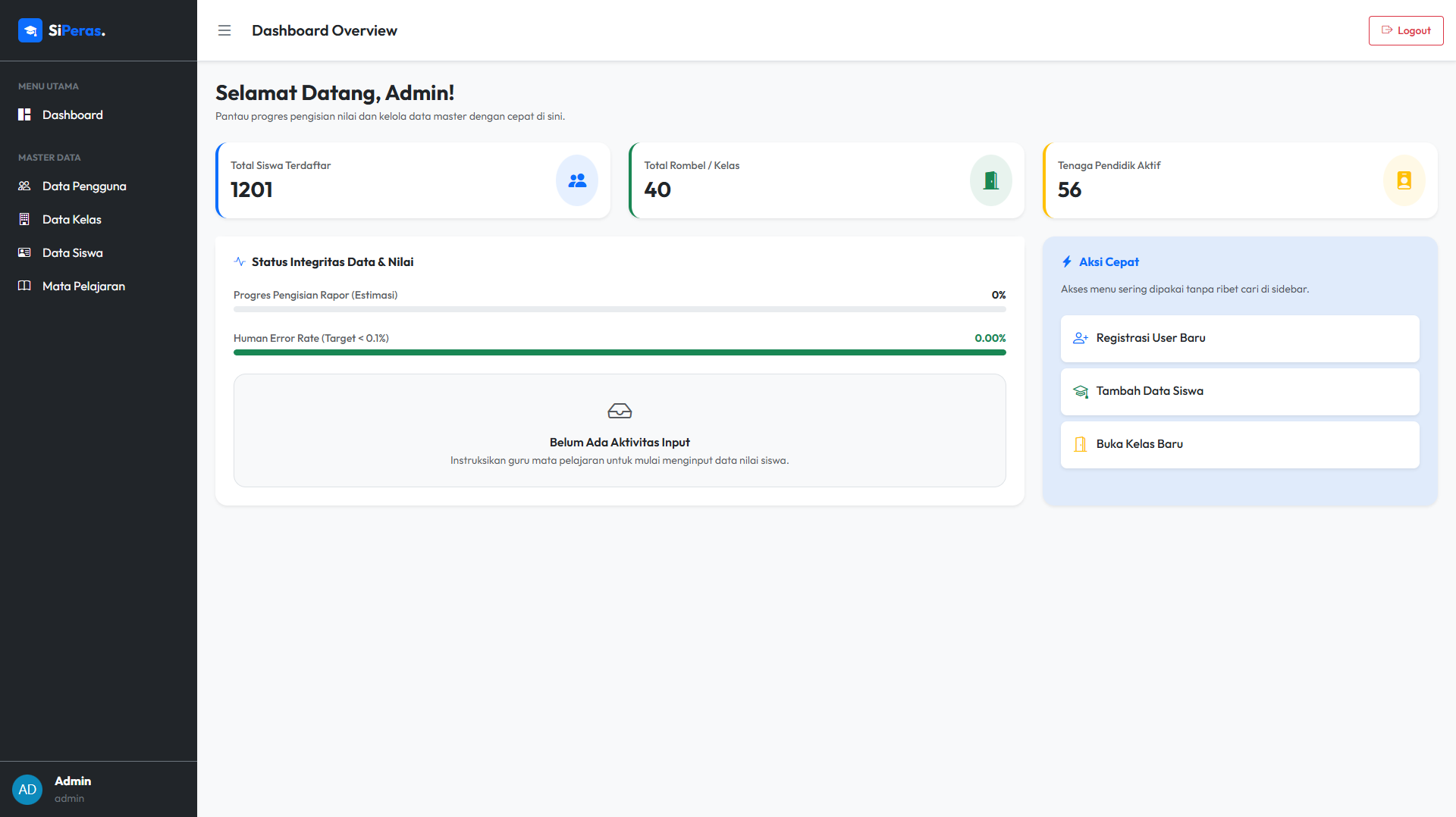
Task: Click the Progres Pengisian Rapor progress bar
Action: point(620,309)
